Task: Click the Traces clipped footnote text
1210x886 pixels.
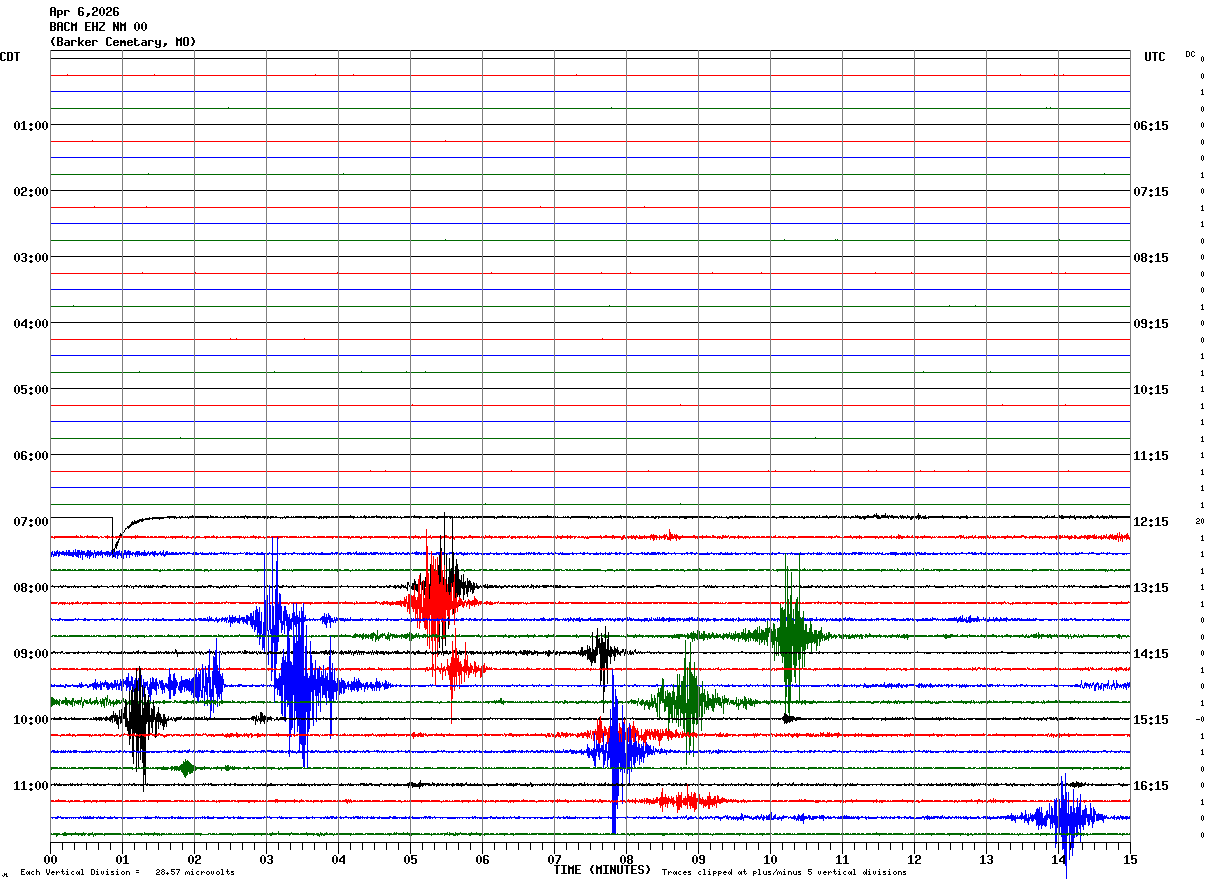Action: [x=784, y=872]
